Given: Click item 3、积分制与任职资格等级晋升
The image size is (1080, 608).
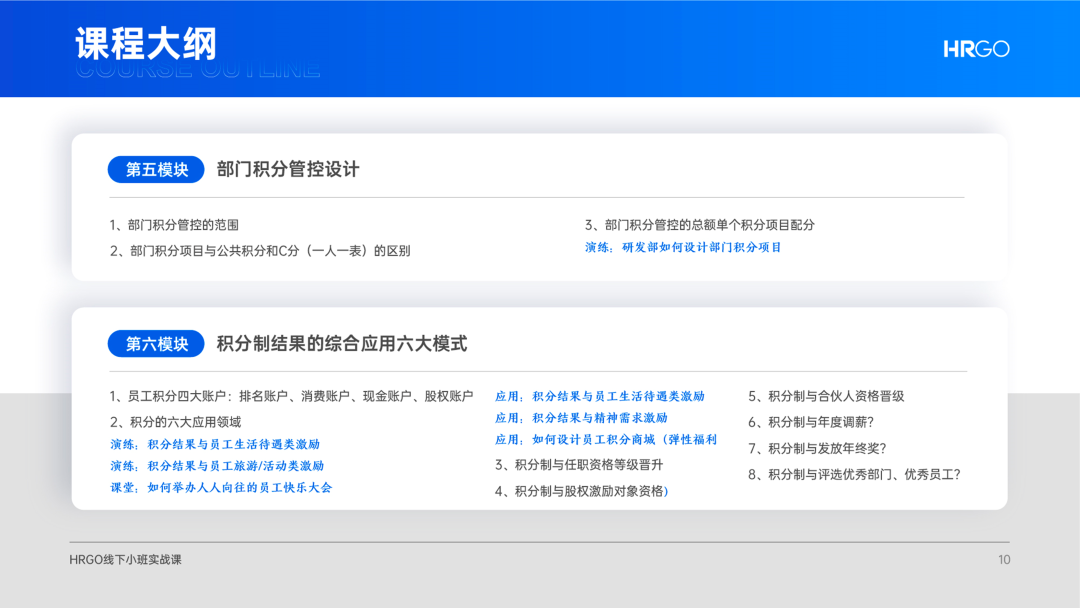Looking at the screenshot, I should 579,465.
